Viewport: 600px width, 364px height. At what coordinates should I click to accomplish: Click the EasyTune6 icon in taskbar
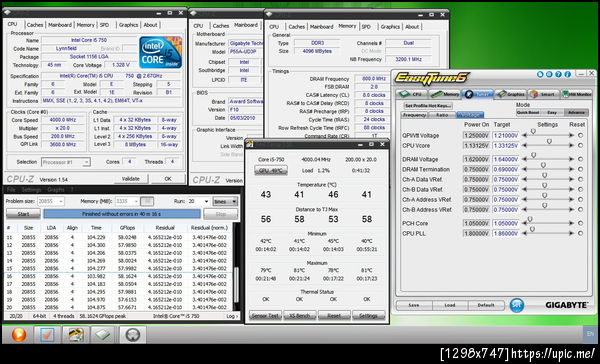click(76, 335)
